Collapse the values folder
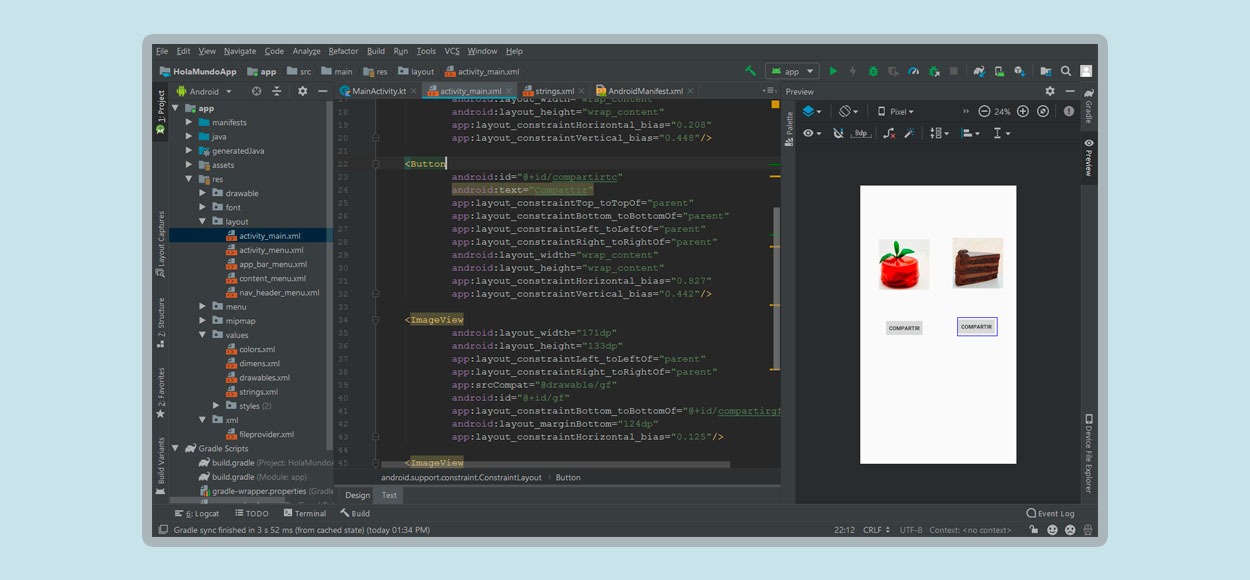The width and height of the screenshot is (1250, 580). coord(203,335)
